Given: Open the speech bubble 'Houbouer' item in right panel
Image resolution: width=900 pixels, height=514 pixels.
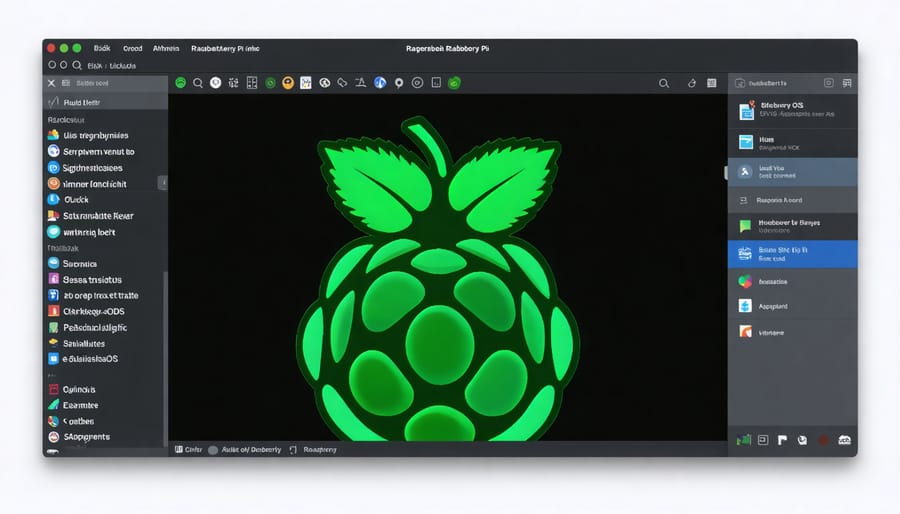Looking at the screenshot, I should click(x=793, y=226).
